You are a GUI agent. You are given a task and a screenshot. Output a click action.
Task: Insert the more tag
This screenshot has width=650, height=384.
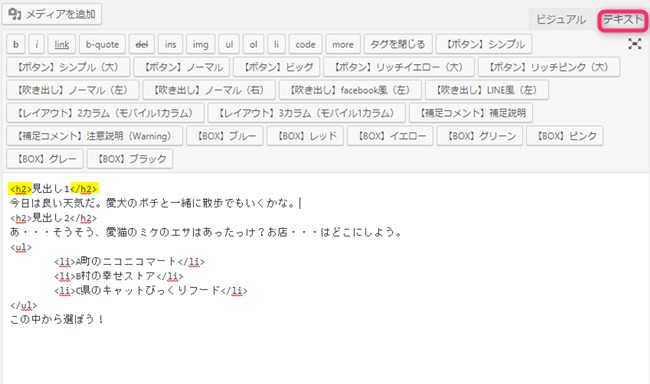pyautogui.click(x=343, y=44)
